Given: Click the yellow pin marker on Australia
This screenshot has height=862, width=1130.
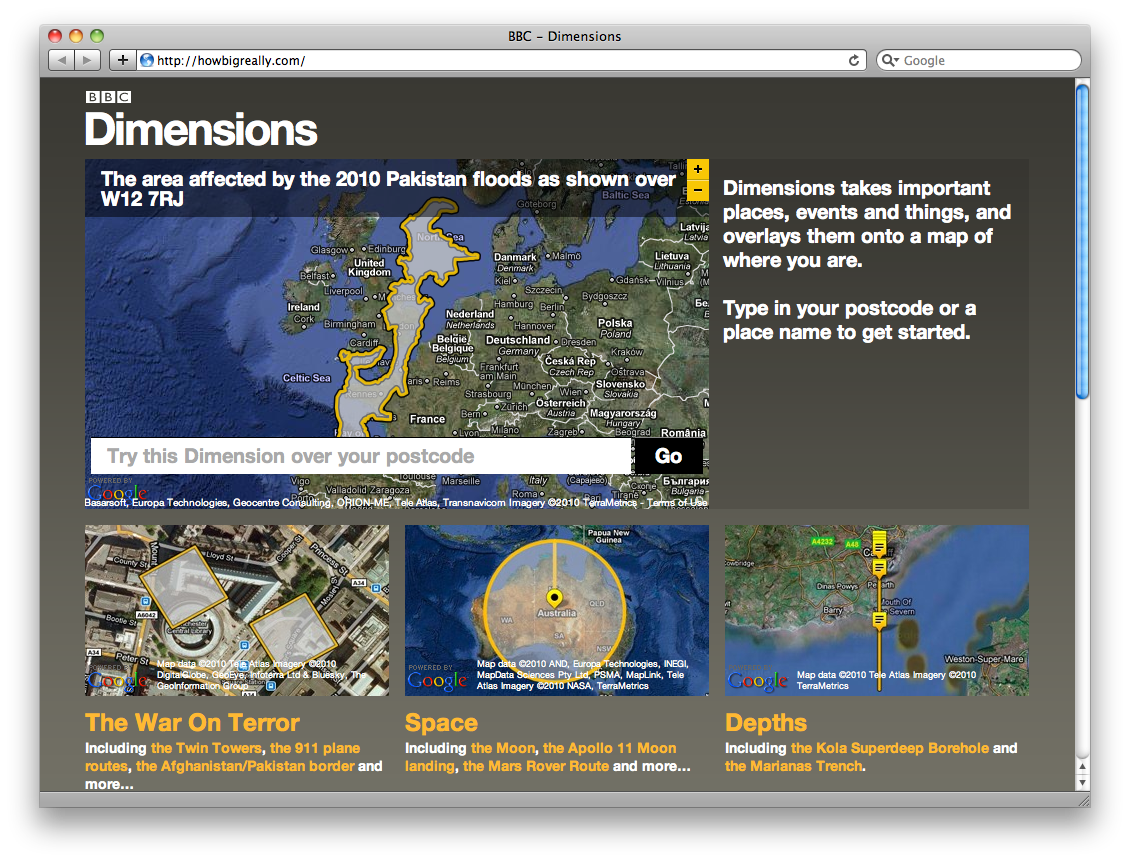Looking at the screenshot, I should (554, 597).
